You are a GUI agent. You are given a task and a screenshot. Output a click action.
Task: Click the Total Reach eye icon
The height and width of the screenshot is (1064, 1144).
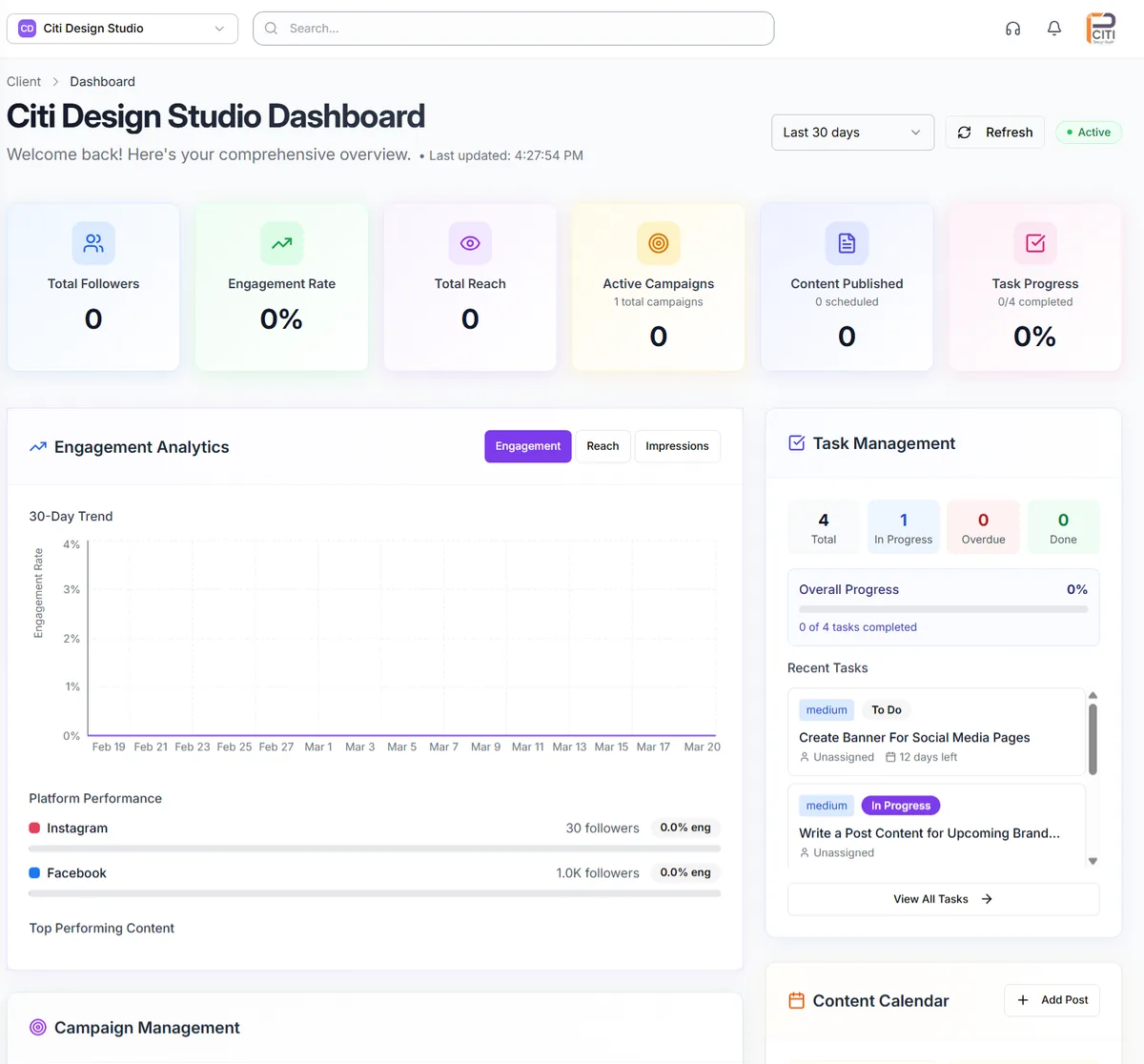coord(470,243)
